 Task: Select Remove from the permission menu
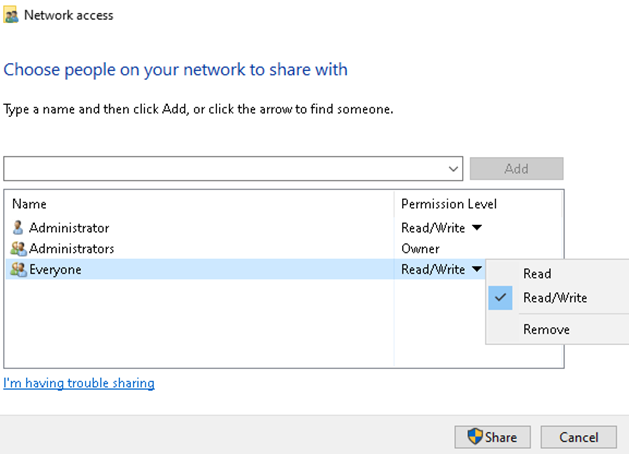coord(546,330)
